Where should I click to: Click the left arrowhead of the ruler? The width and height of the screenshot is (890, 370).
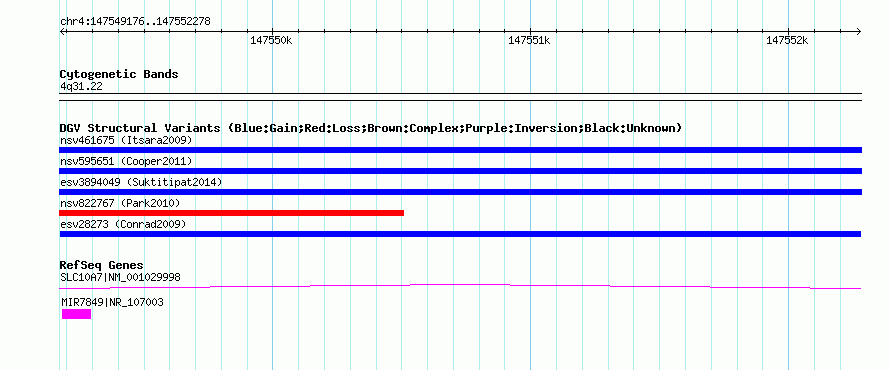(63, 32)
